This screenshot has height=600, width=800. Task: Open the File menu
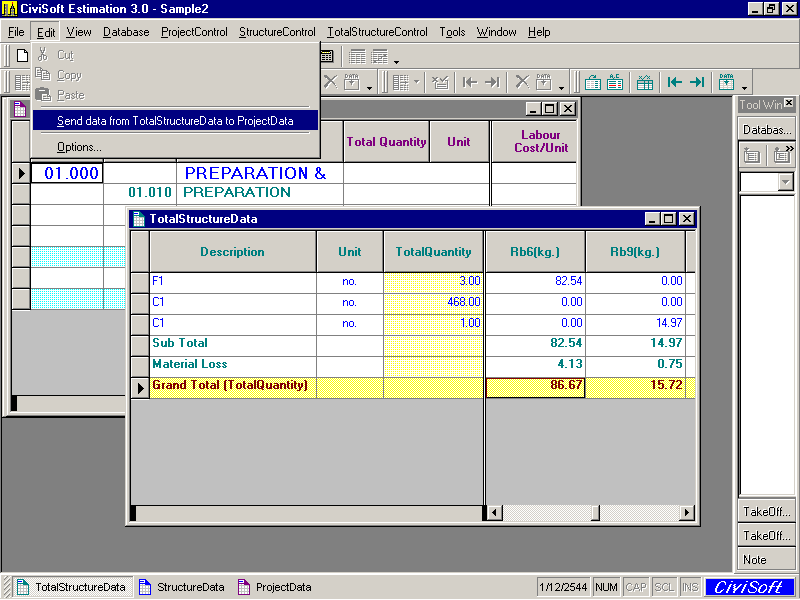tap(16, 32)
